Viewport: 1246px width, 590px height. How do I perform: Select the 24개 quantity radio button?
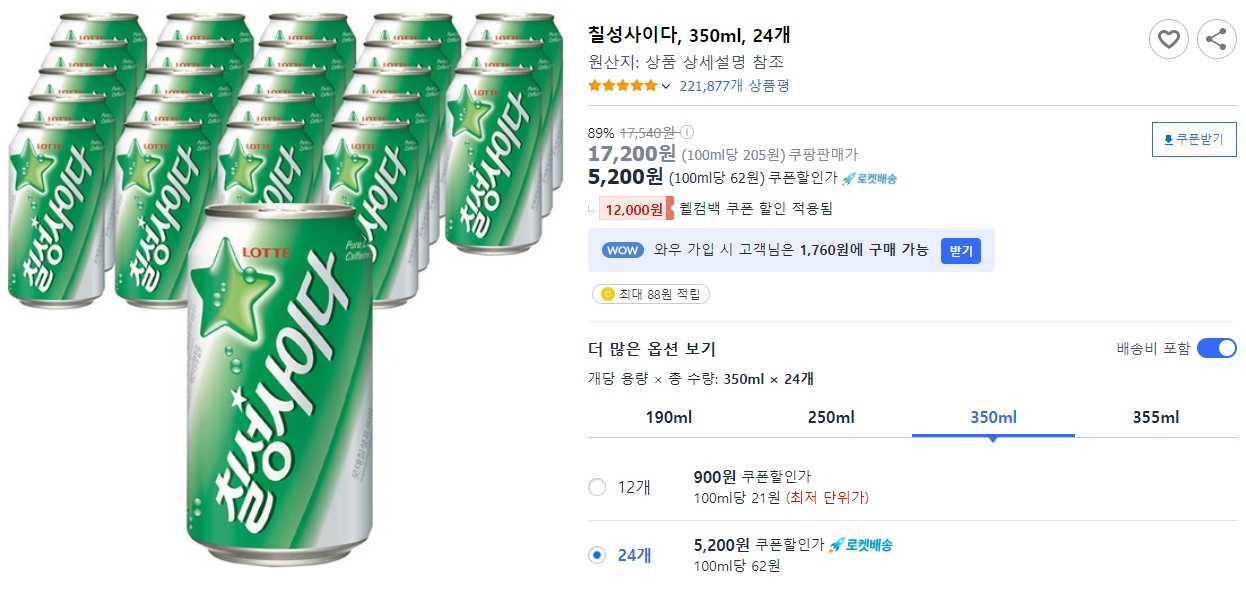[x=597, y=556]
